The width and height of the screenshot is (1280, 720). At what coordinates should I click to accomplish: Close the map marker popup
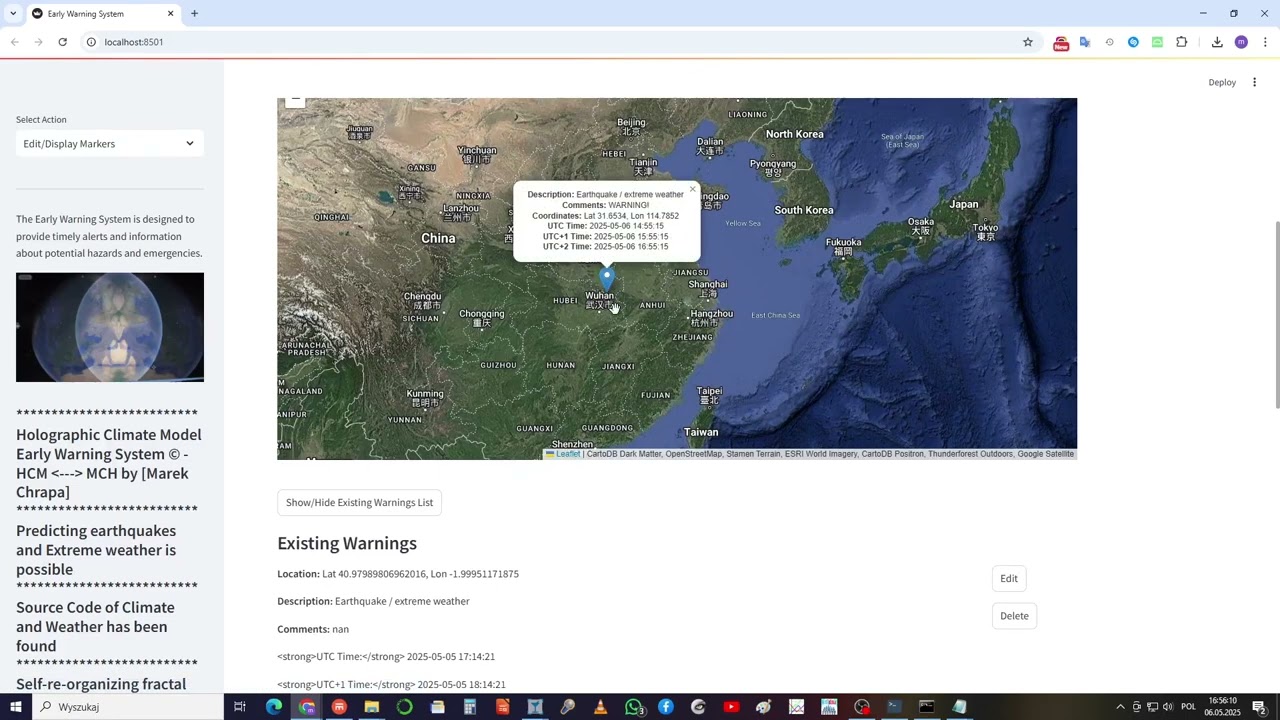point(692,189)
